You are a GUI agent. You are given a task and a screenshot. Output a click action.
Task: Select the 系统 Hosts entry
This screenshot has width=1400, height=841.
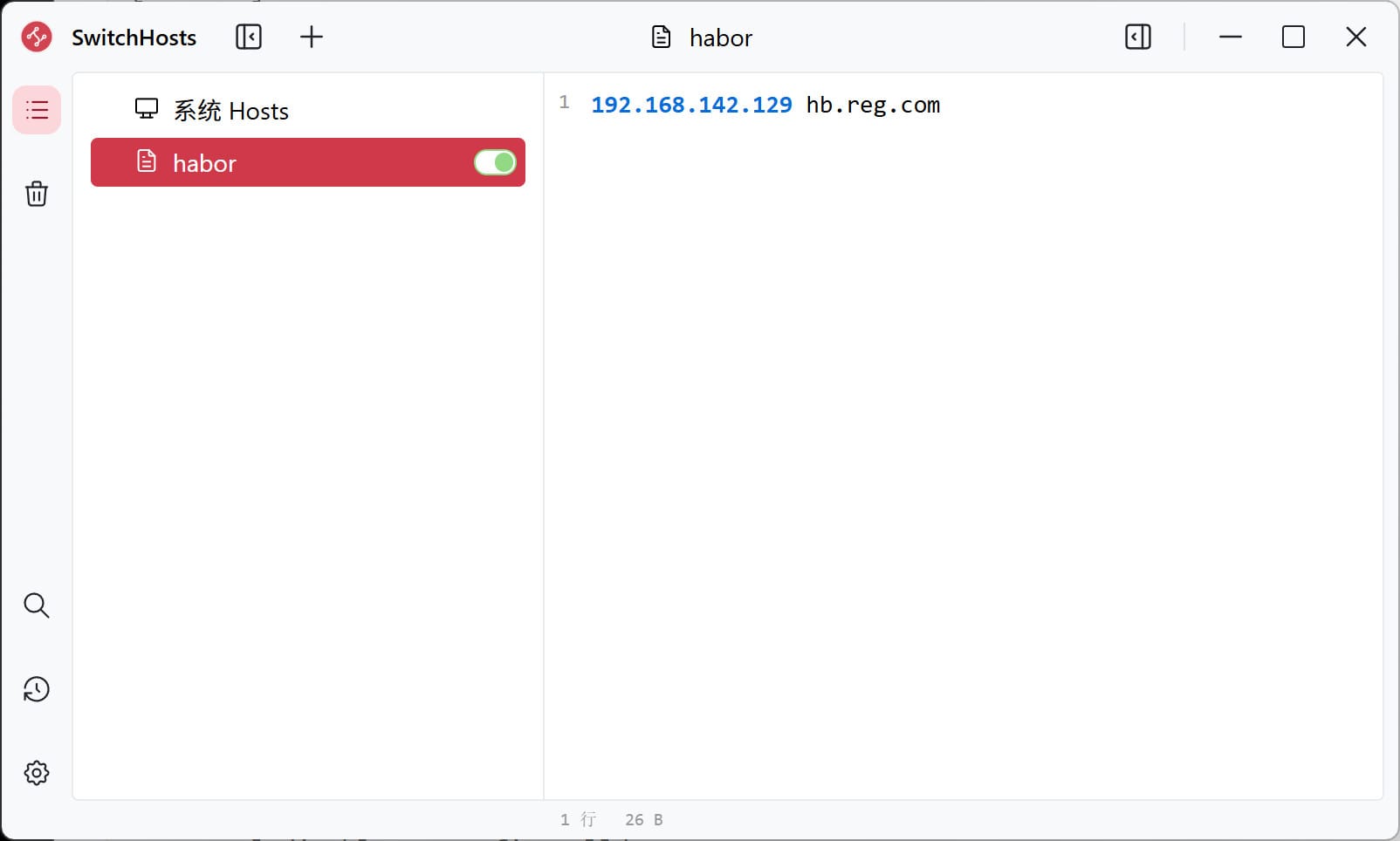click(308, 110)
